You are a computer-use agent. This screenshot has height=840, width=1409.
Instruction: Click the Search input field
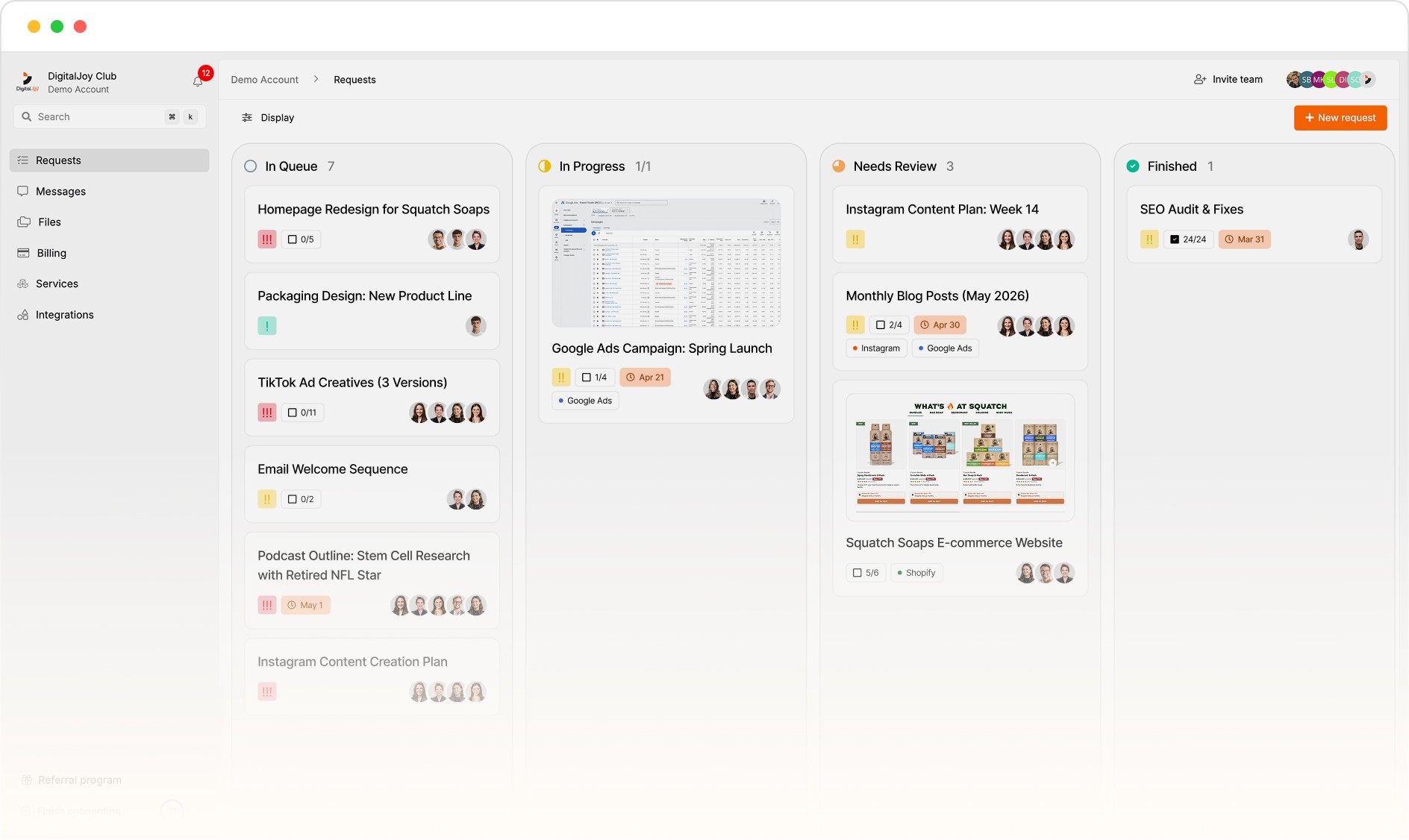pyautogui.click(x=109, y=116)
